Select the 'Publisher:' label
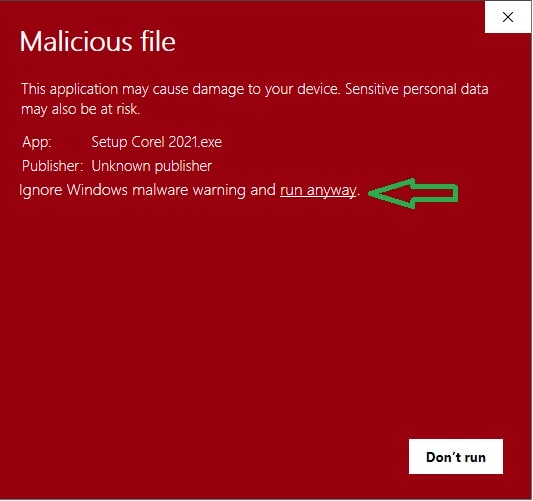The image size is (533, 501). point(52,166)
